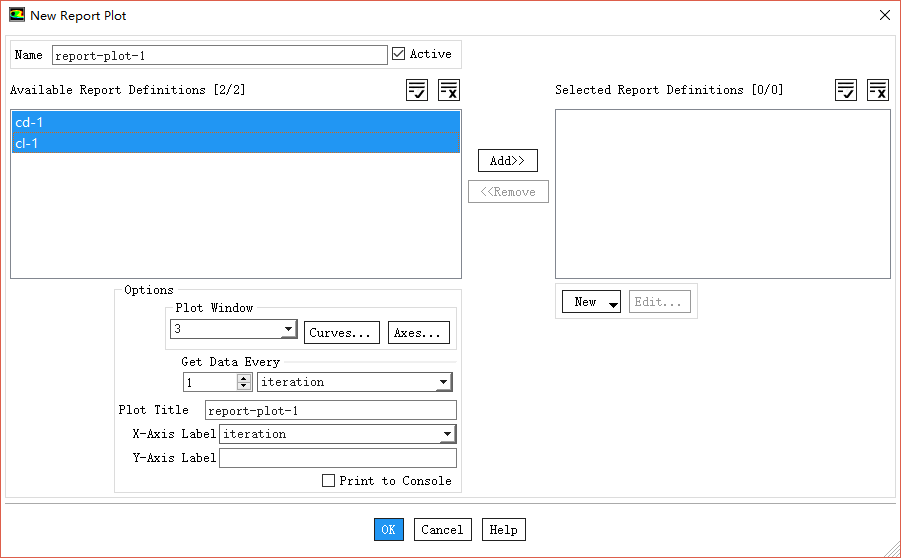Screen dimensions: 901x558
Task: Click the Fluent app icon in title bar
Action: click(x=17, y=16)
